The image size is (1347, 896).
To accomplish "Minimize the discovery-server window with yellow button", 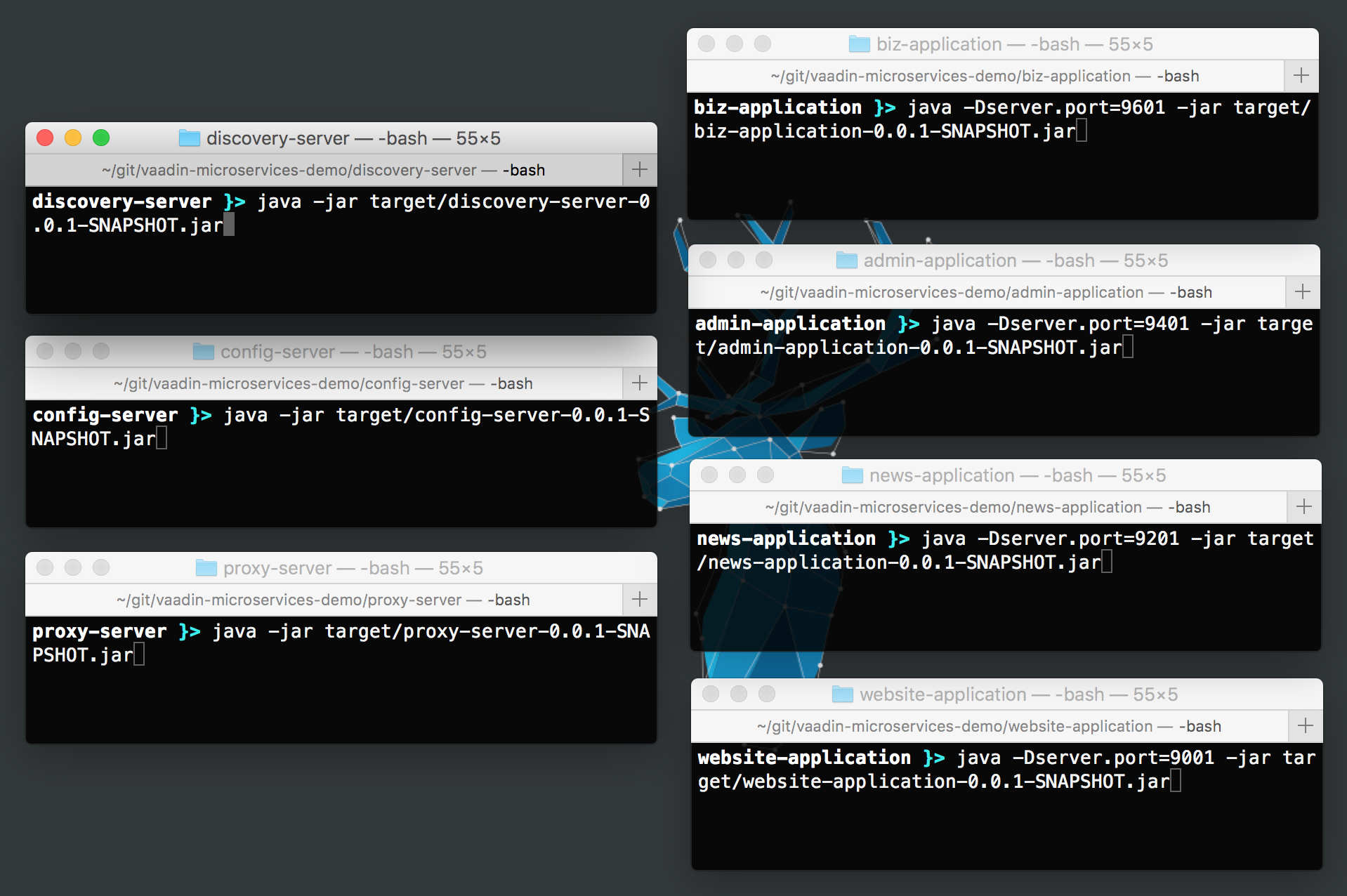I will coord(73,138).
